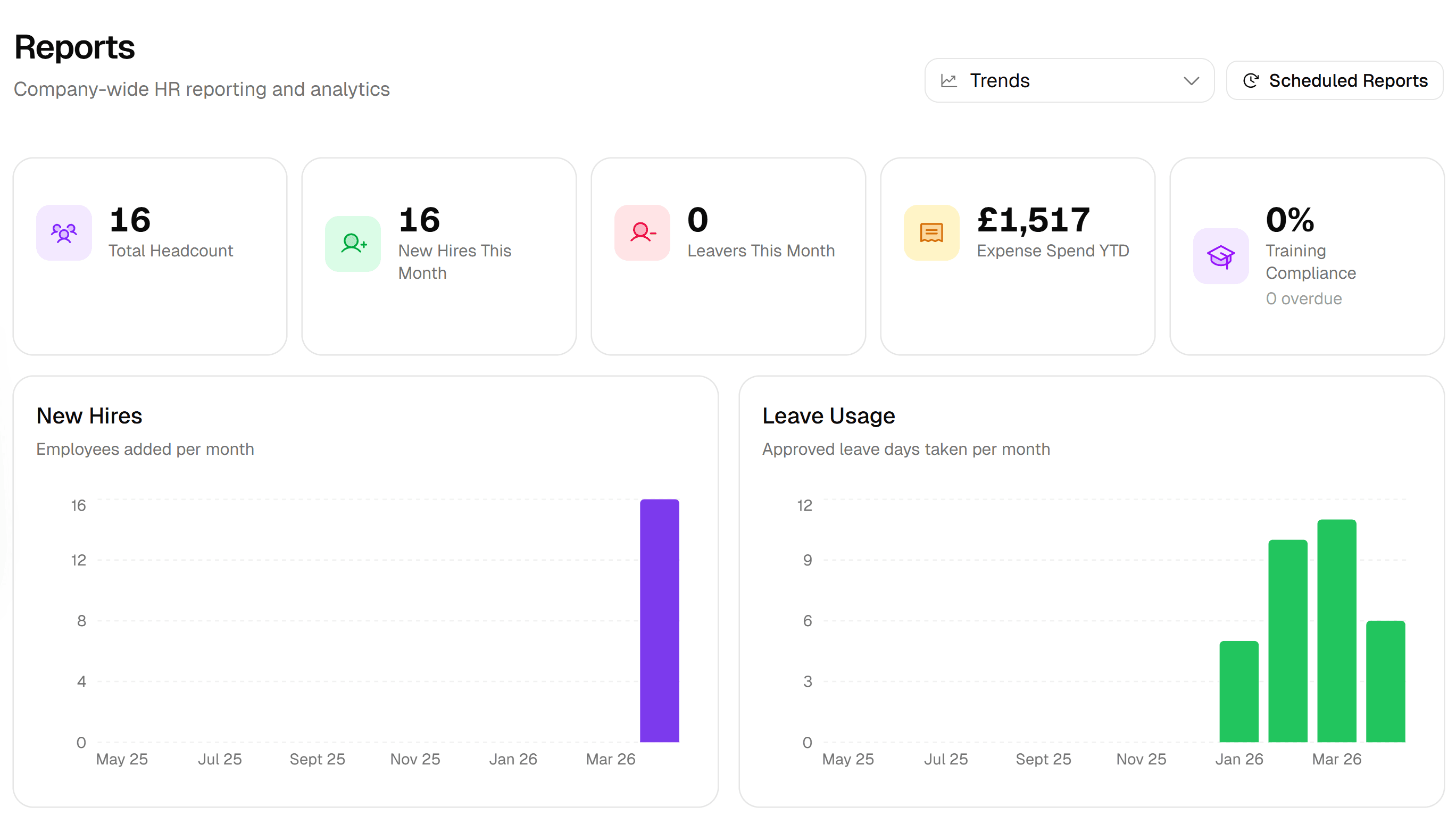The width and height of the screenshot is (1456, 815).
Task: Click the Total Headcount people icon
Action: point(64,232)
